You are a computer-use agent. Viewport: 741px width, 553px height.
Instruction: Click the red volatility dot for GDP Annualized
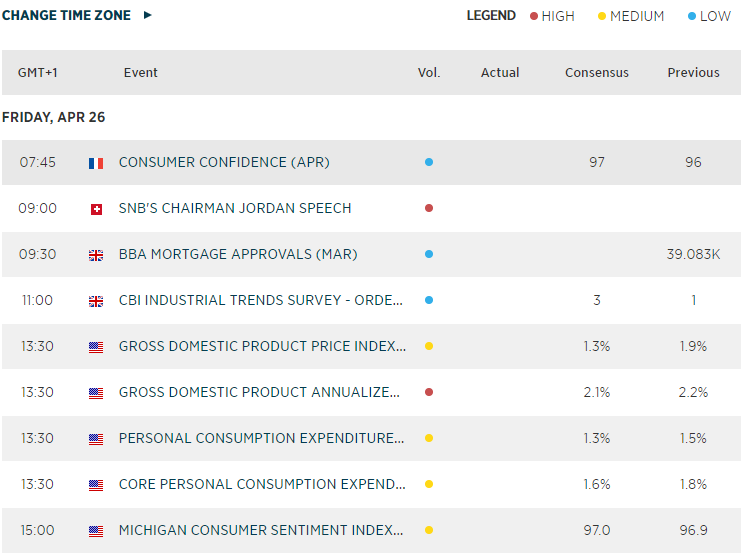coord(429,392)
